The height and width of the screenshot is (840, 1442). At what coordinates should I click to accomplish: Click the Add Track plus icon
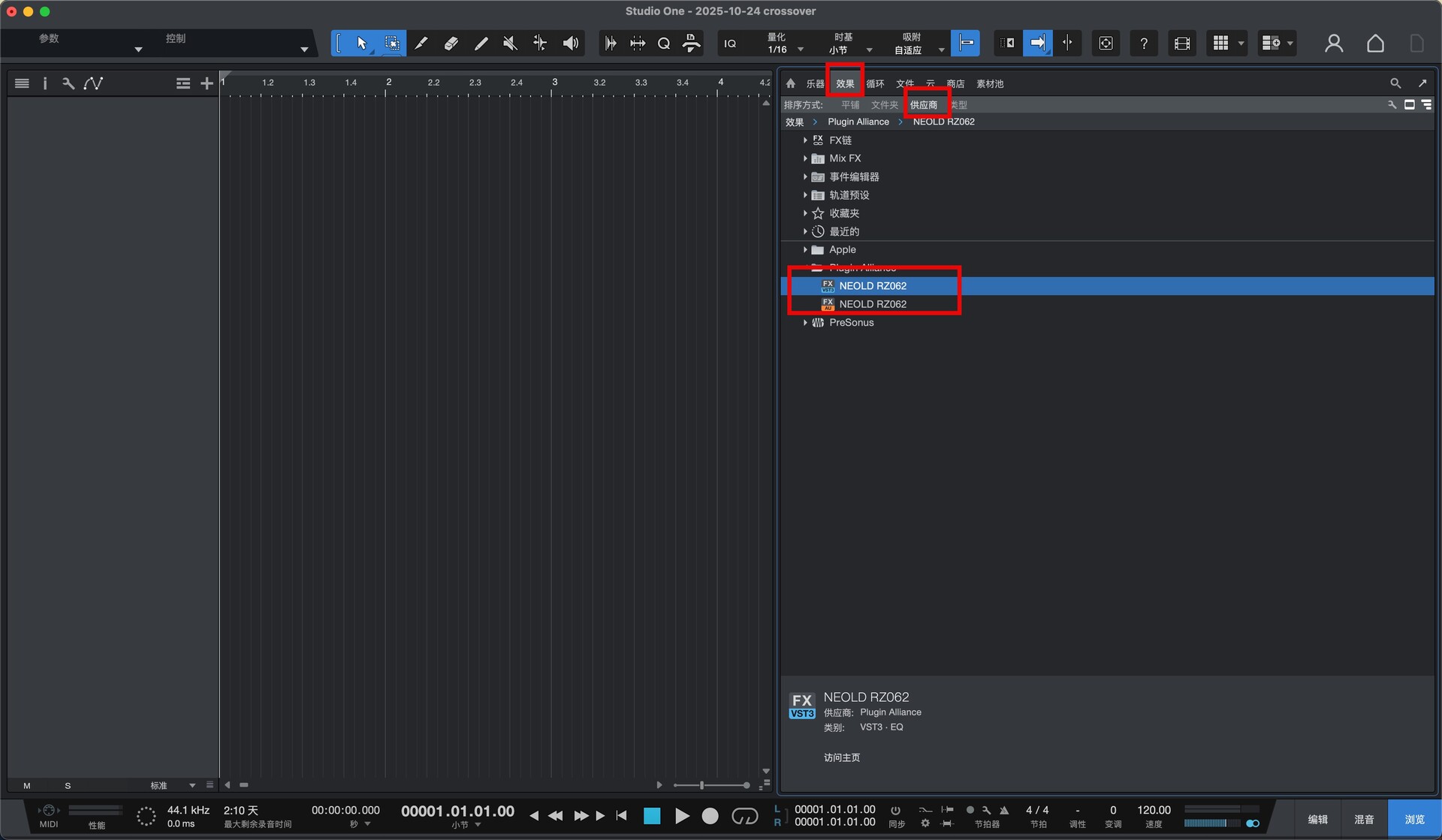coord(207,83)
